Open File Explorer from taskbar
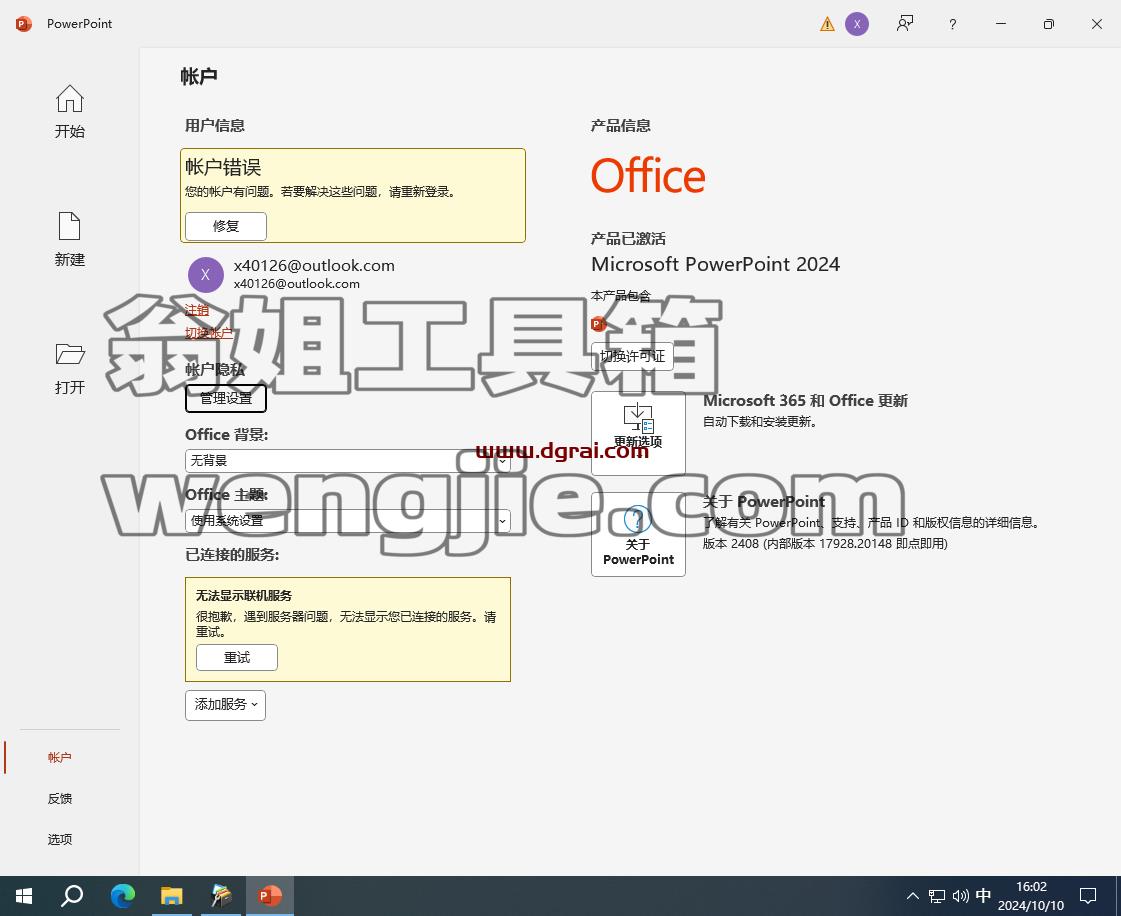1121x916 pixels. [172, 896]
